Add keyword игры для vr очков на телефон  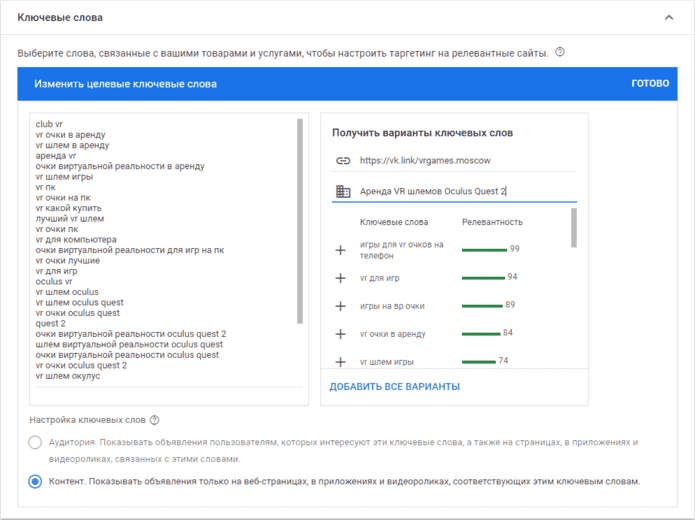coord(340,250)
